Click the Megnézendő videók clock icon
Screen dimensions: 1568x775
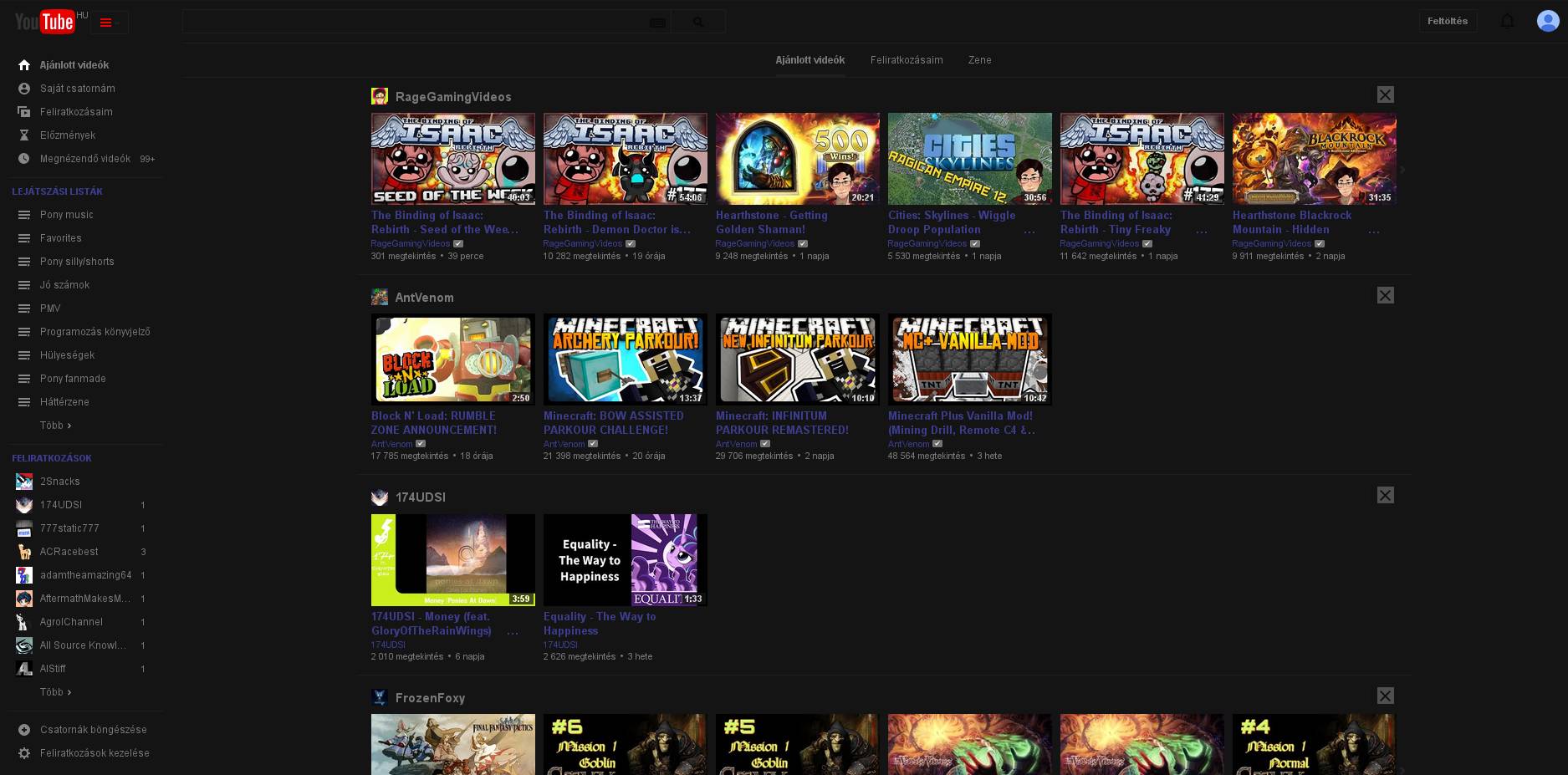[x=24, y=159]
